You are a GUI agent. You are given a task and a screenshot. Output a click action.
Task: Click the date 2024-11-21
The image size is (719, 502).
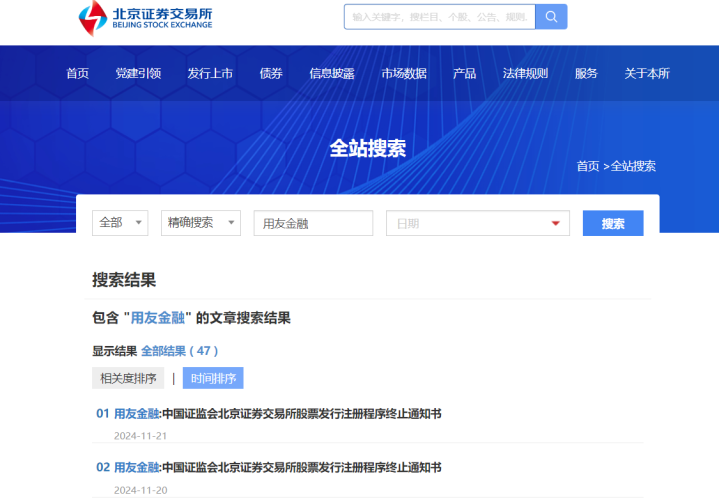pos(140,436)
